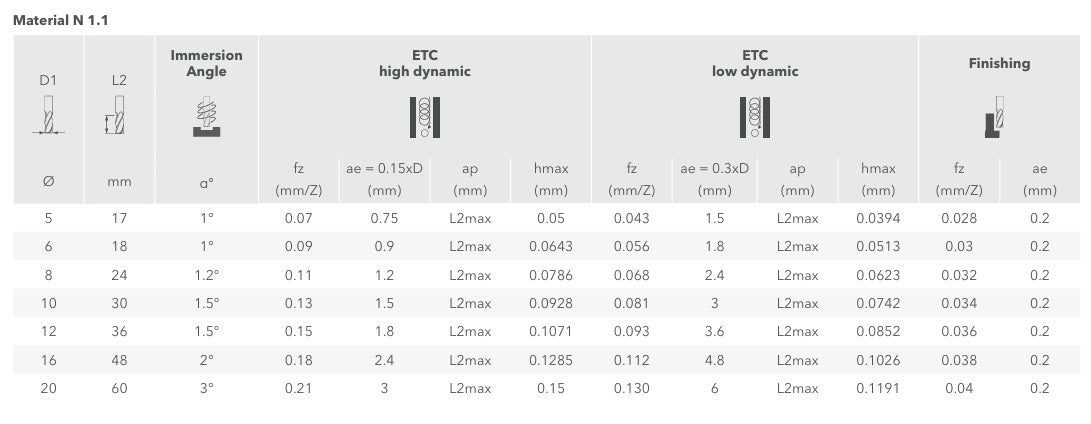Viewport: 1091px width, 424px height.
Task: Select the L2 value 48 cell
Action: coord(119,360)
